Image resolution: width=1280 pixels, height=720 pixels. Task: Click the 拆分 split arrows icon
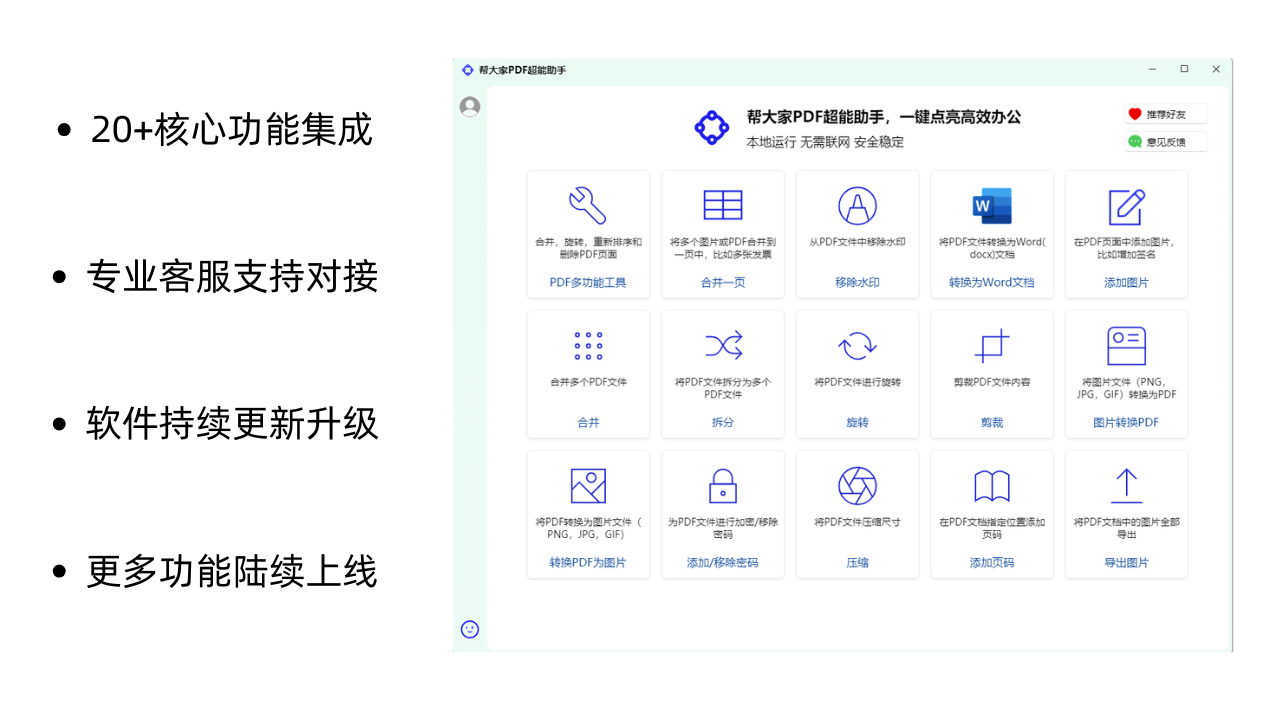tap(722, 345)
